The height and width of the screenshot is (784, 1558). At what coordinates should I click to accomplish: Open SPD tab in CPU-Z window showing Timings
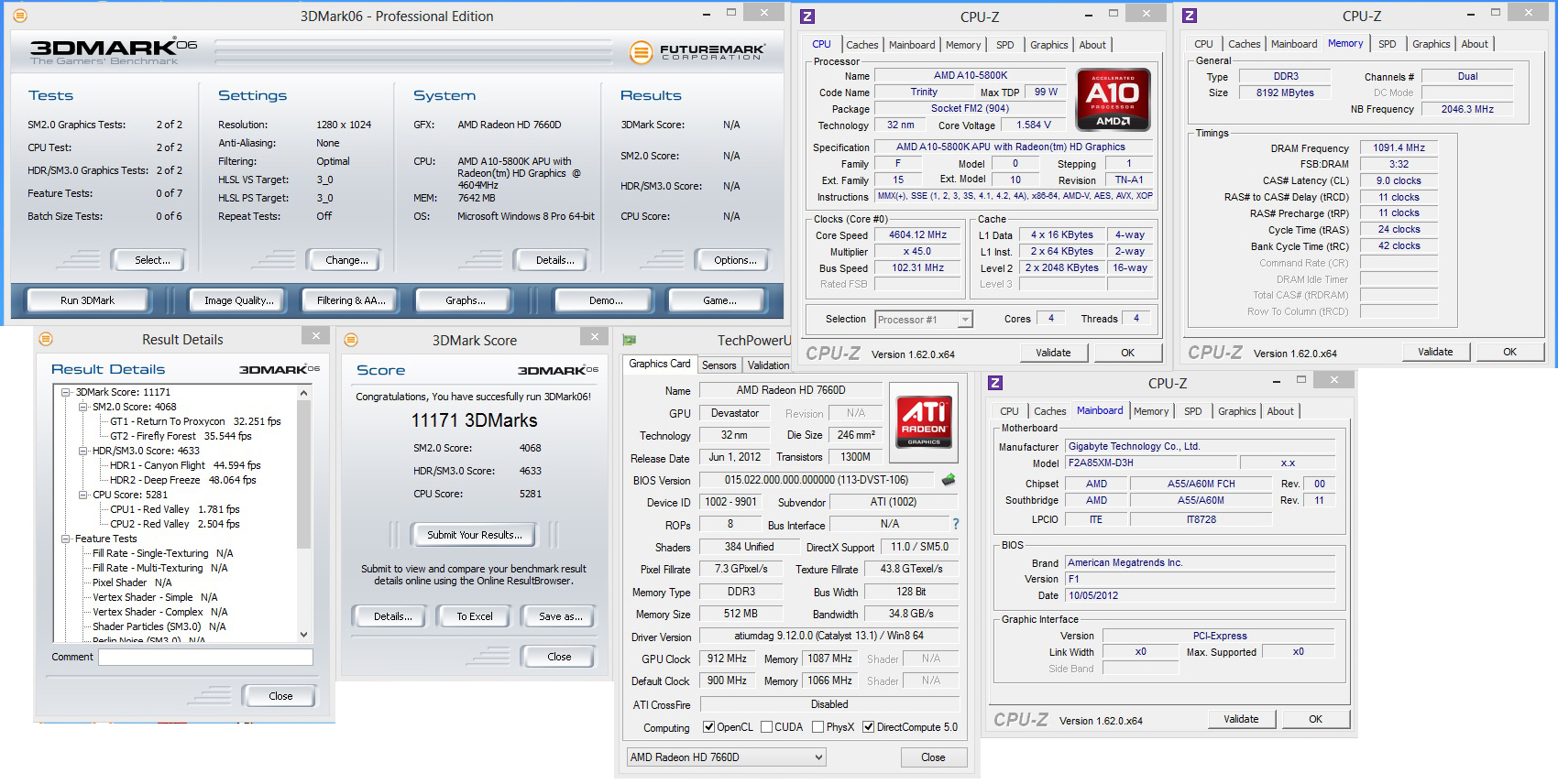point(1388,44)
